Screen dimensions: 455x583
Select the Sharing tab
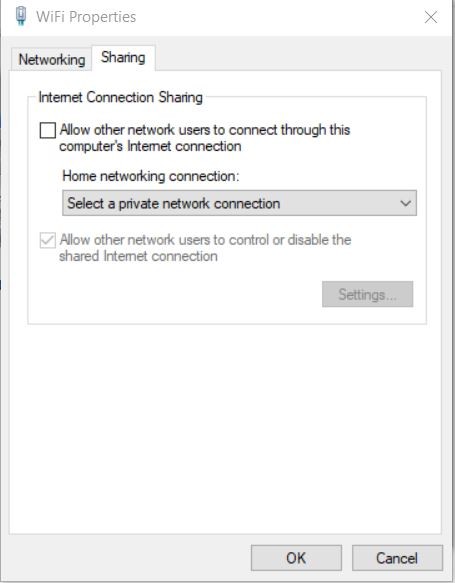point(123,58)
